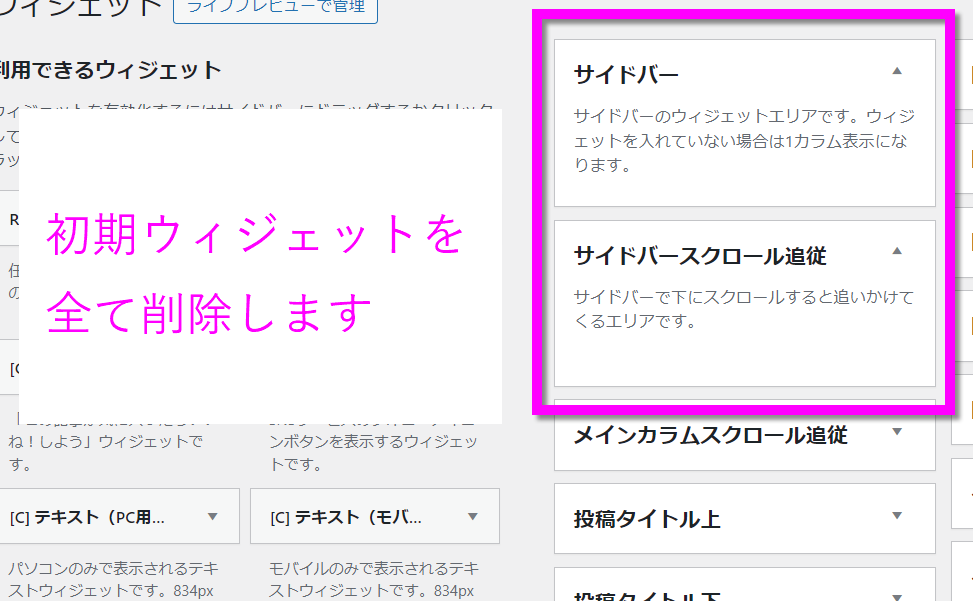973x601 pixels.
Task: Expand the 投稿タイトル上 widget area arrow
Action: 897,516
